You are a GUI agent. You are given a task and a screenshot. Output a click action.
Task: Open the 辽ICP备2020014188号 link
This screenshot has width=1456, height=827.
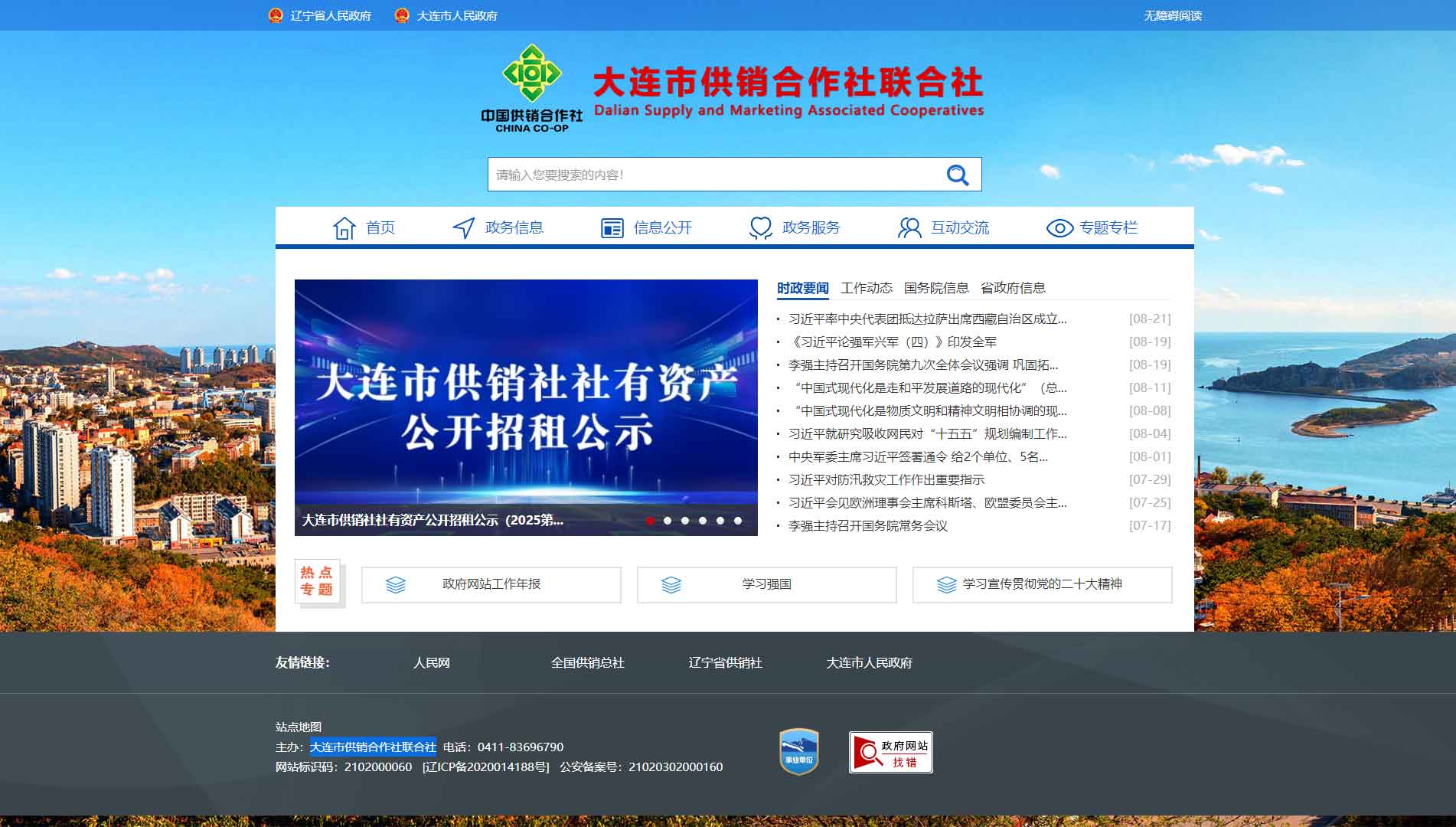[x=486, y=767]
